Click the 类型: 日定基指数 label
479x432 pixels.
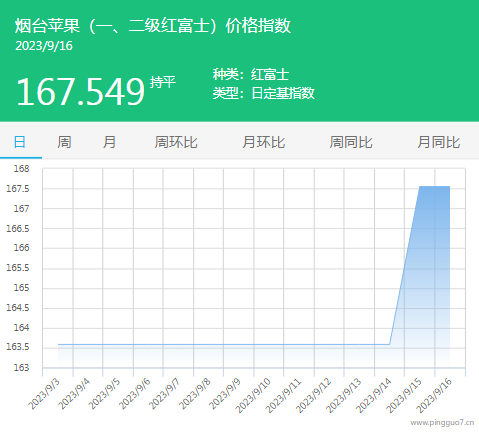263,93
